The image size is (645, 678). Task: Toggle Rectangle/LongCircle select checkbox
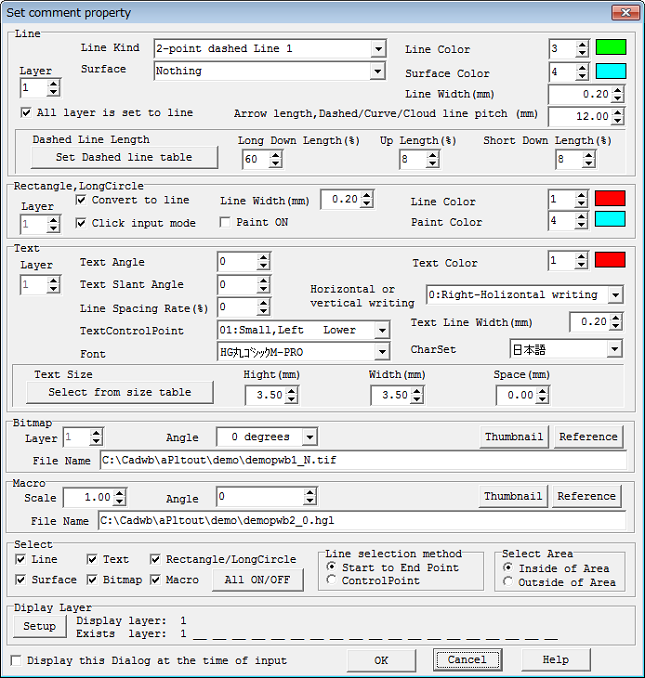(155, 560)
